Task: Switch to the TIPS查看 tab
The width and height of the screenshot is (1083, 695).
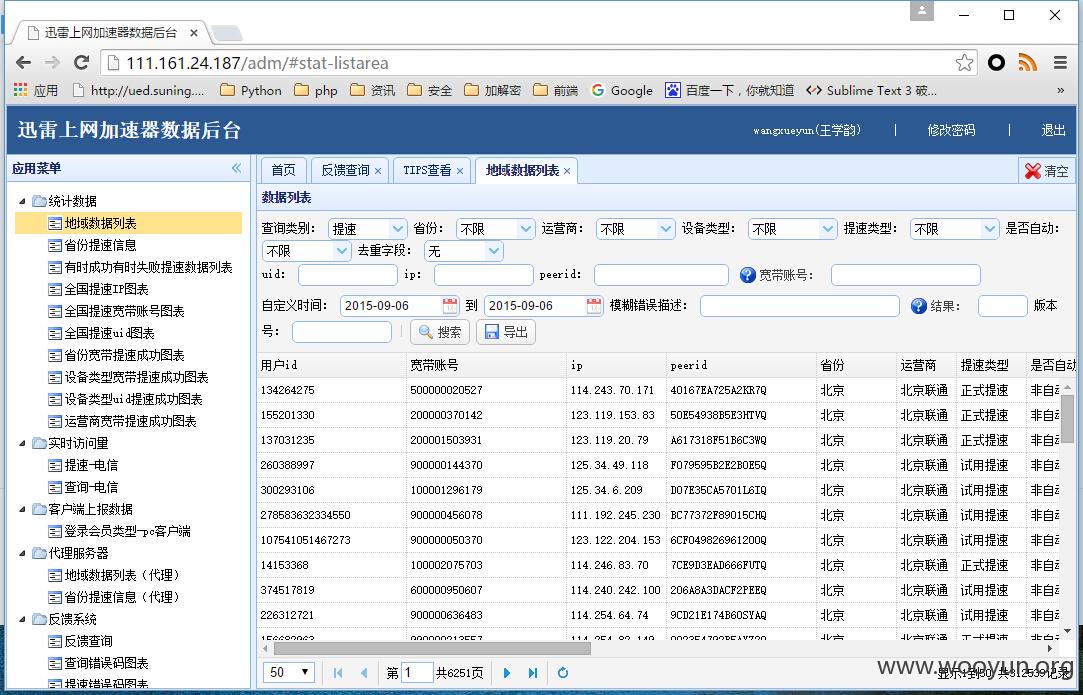Action: [427, 171]
